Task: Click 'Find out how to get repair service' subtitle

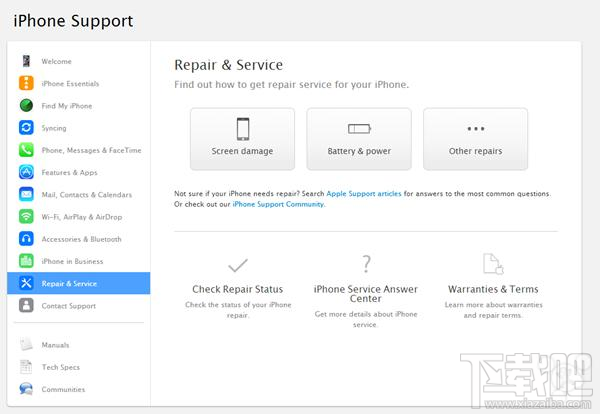Action: click(x=292, y=85)
